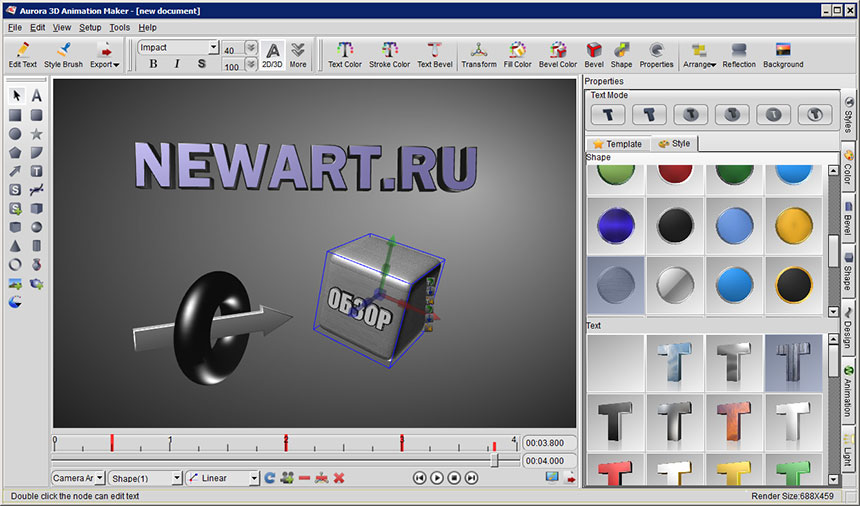Open the Help menu
This screenshot has width=860, height=506.
(x=147, y=27)
